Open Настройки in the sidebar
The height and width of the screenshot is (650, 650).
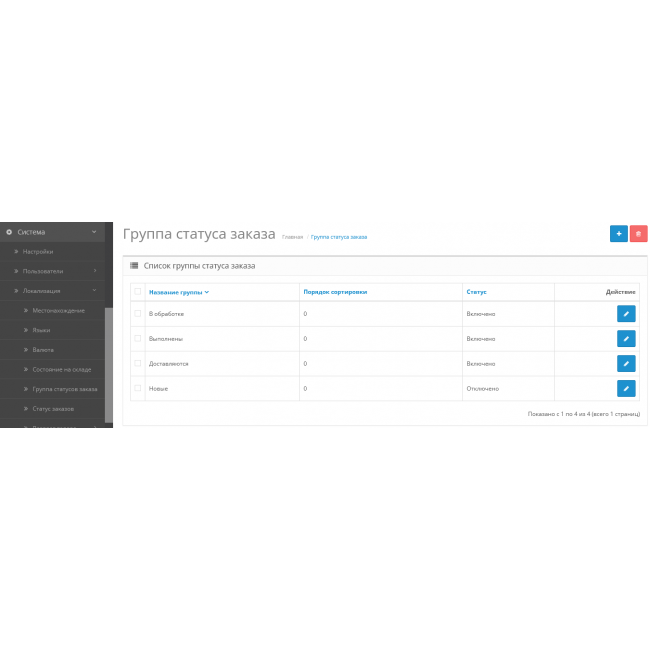[x=38, y=252]
